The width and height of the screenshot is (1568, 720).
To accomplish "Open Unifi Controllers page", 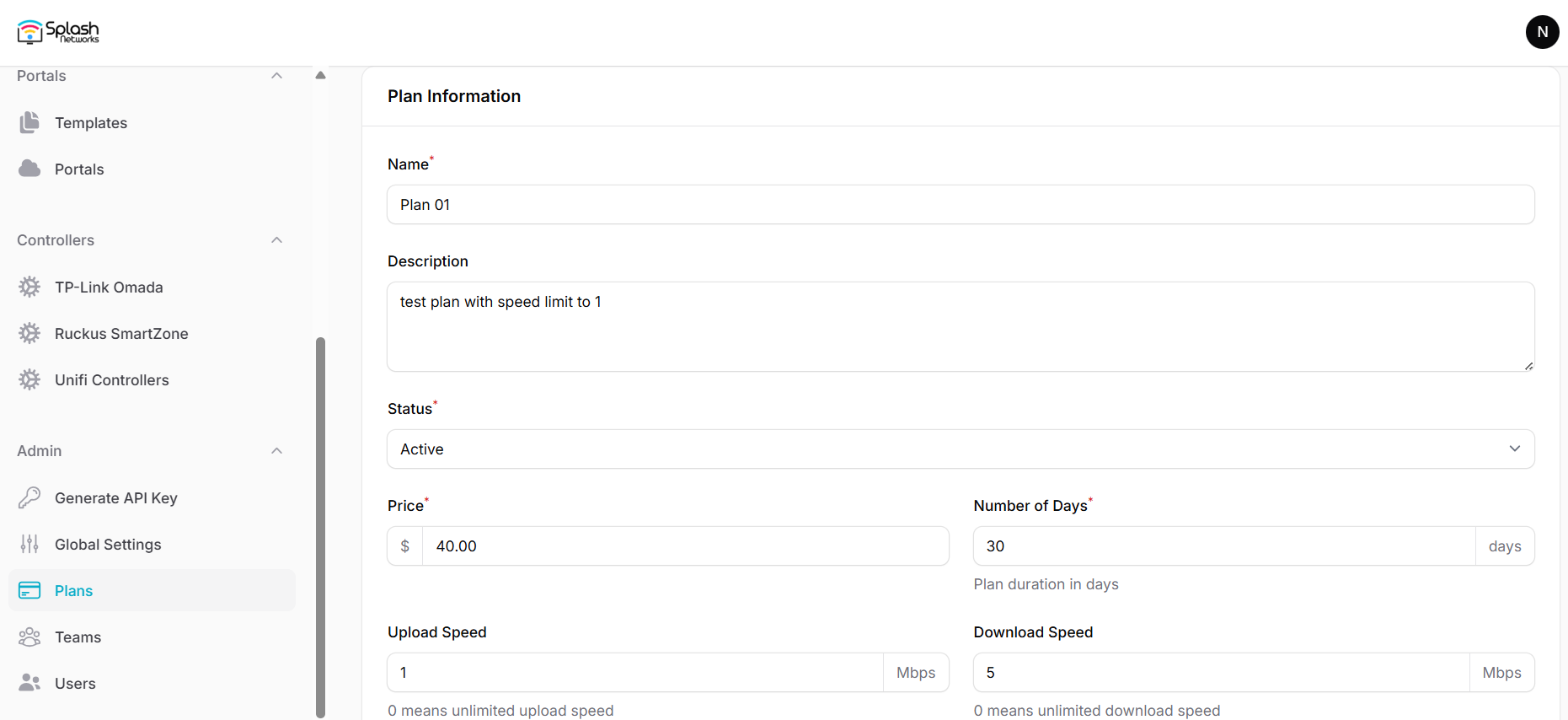I will pyautogui.click(x=111, y=380).
